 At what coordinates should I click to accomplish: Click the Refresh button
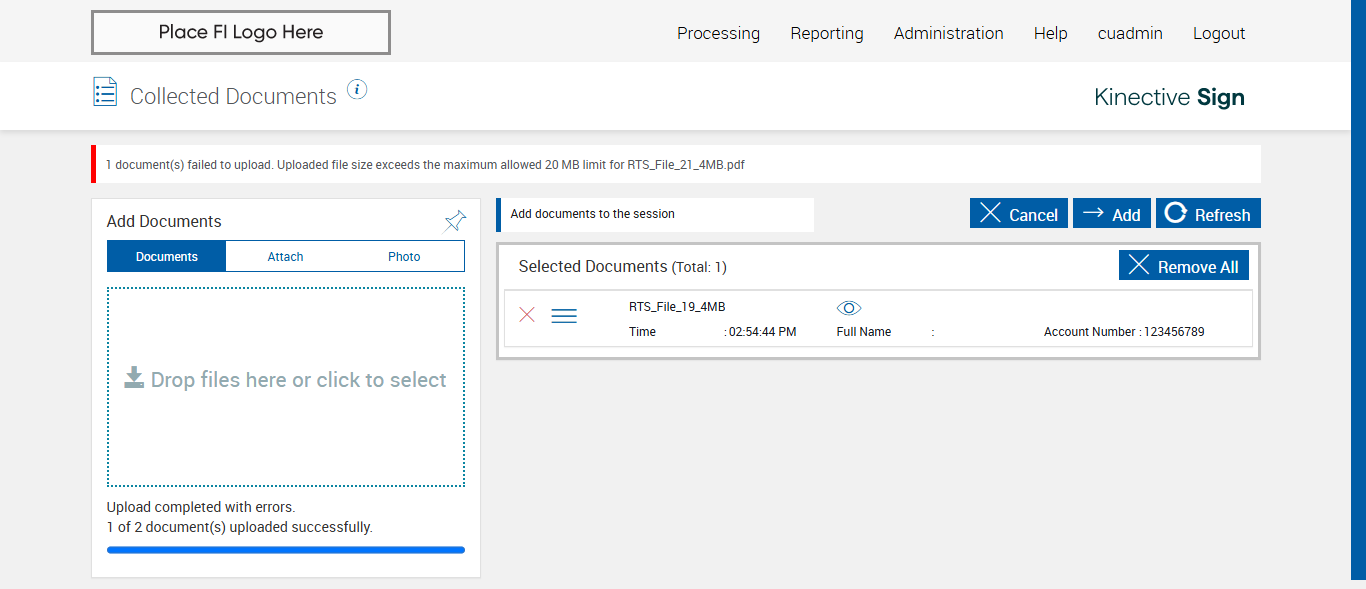(x=1208, y=214)
